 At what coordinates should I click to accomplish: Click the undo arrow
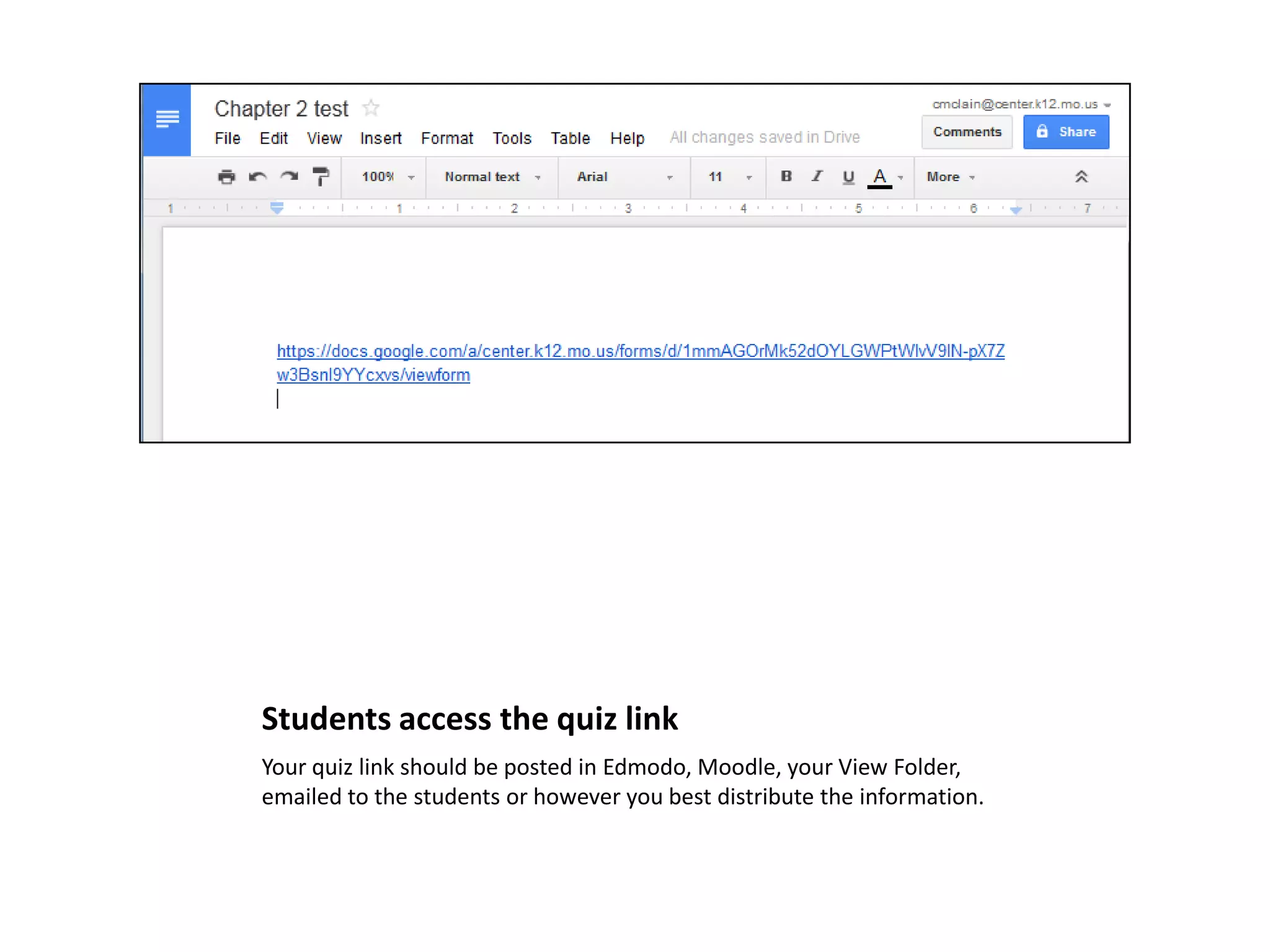point(258,177)
